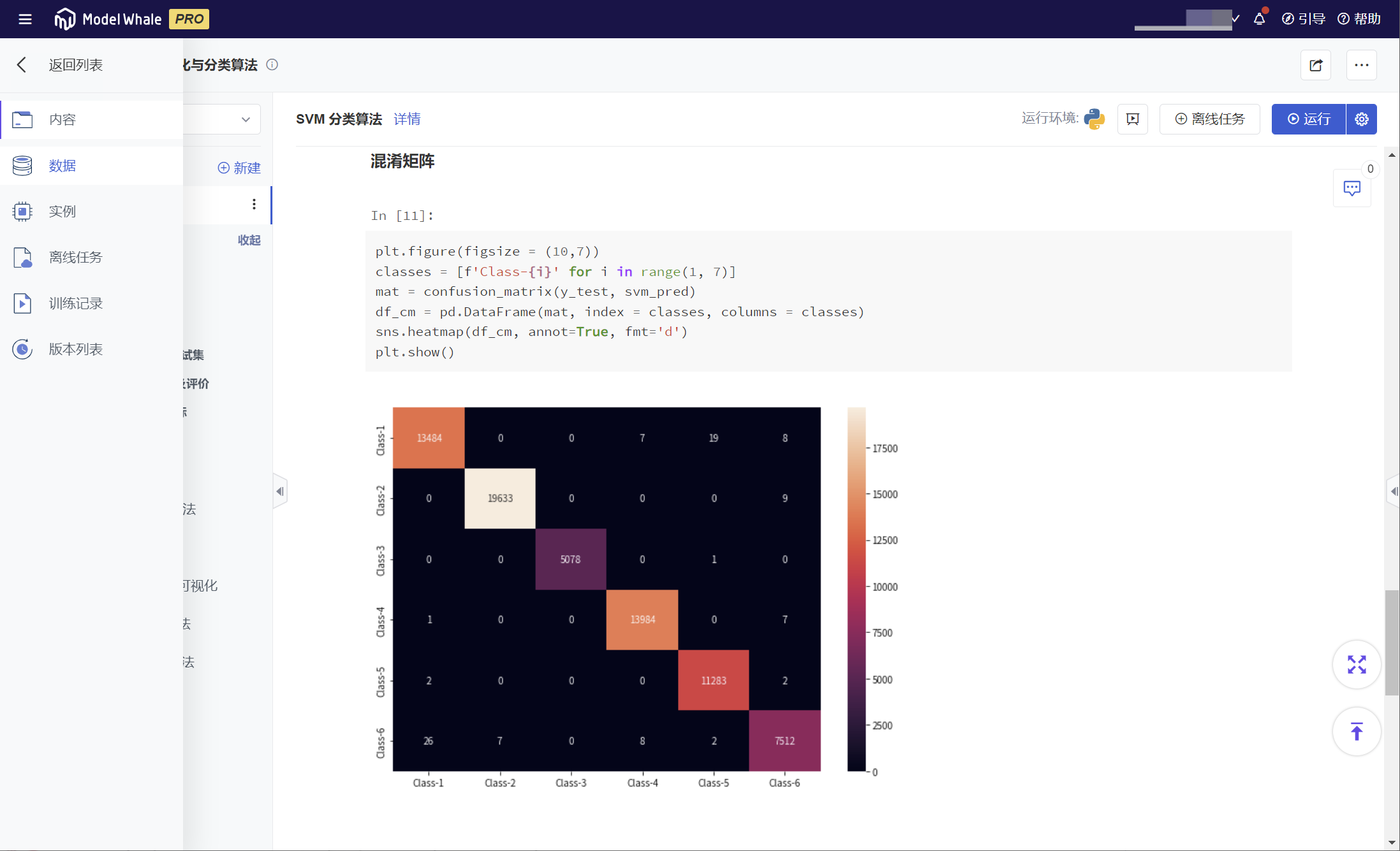Select 数据 in the sidebar
This screenshot has height=851, width=1400.
[x=92, y=166]
